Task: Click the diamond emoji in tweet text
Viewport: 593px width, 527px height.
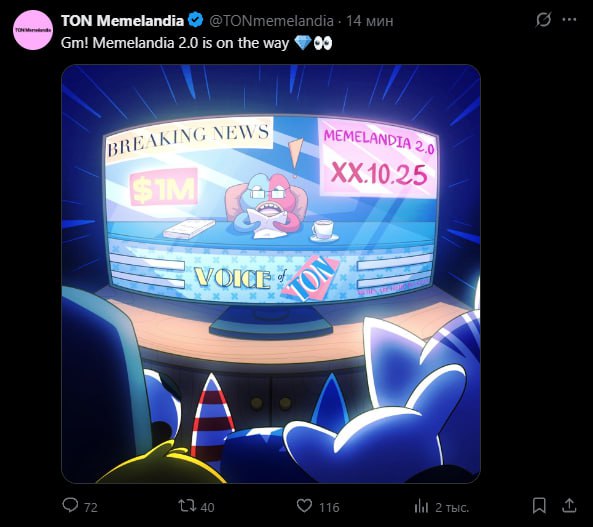Action: point(303,43)
